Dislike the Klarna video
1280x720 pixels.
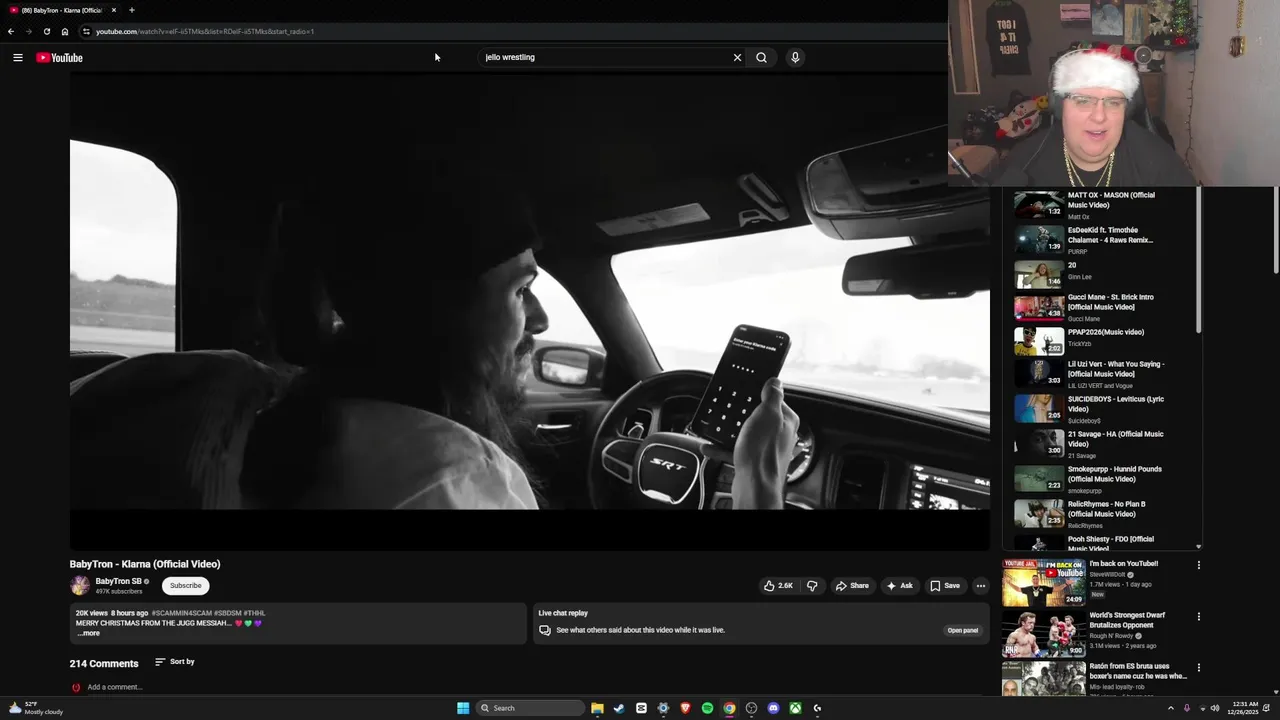point(812,586)
